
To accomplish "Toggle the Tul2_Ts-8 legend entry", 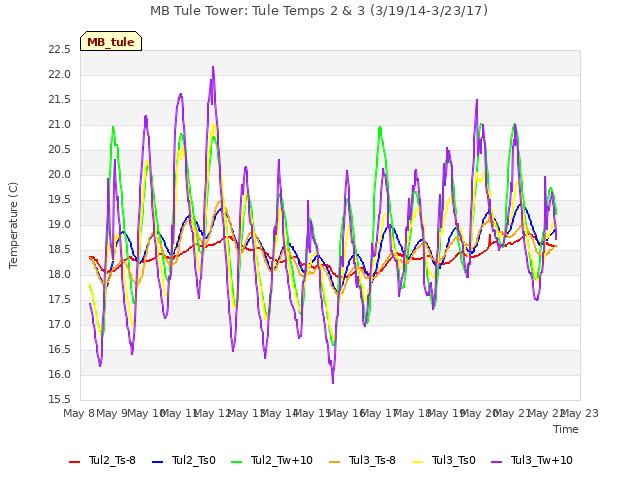I will click(102, 461).
